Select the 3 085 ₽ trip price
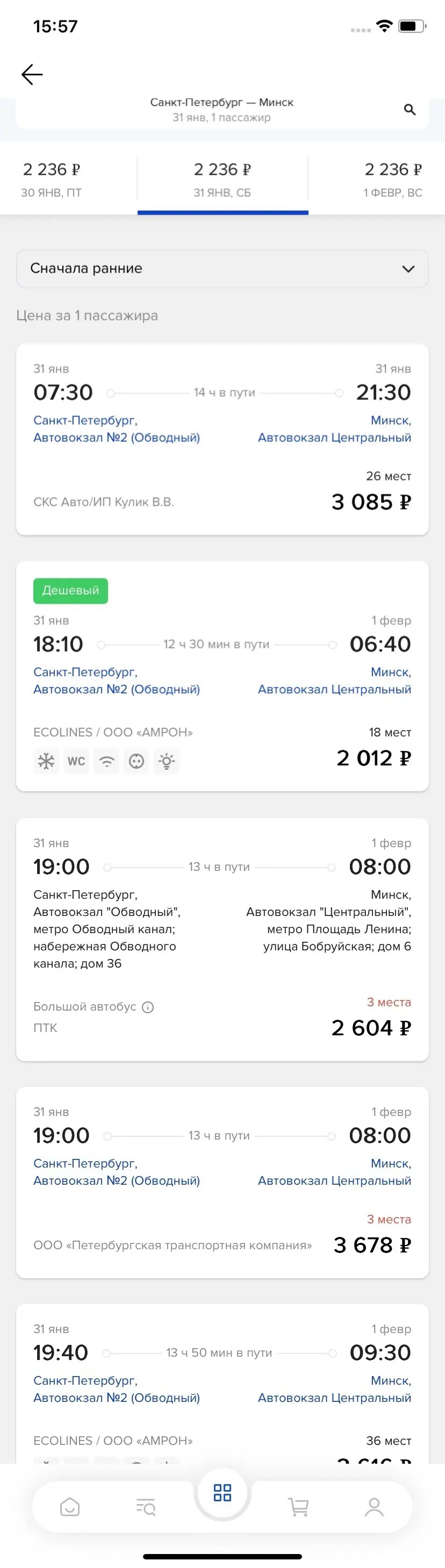 pyautogui.click(x=371, y=502)
